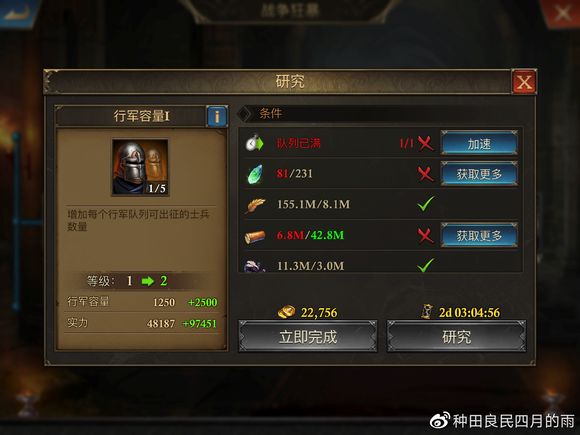
Task: Tap the wheat food resource icon
Action: [255, 205]
